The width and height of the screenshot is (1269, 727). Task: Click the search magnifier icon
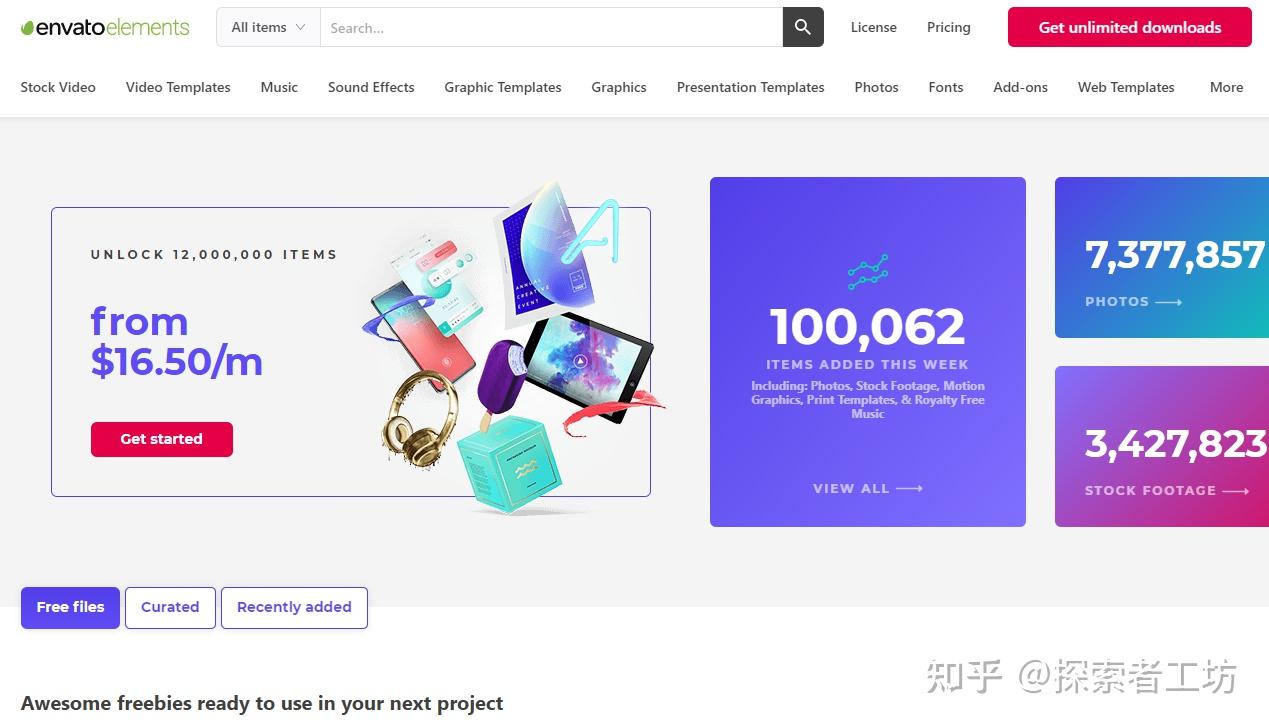pyautogui.click(x=802, y=27)
